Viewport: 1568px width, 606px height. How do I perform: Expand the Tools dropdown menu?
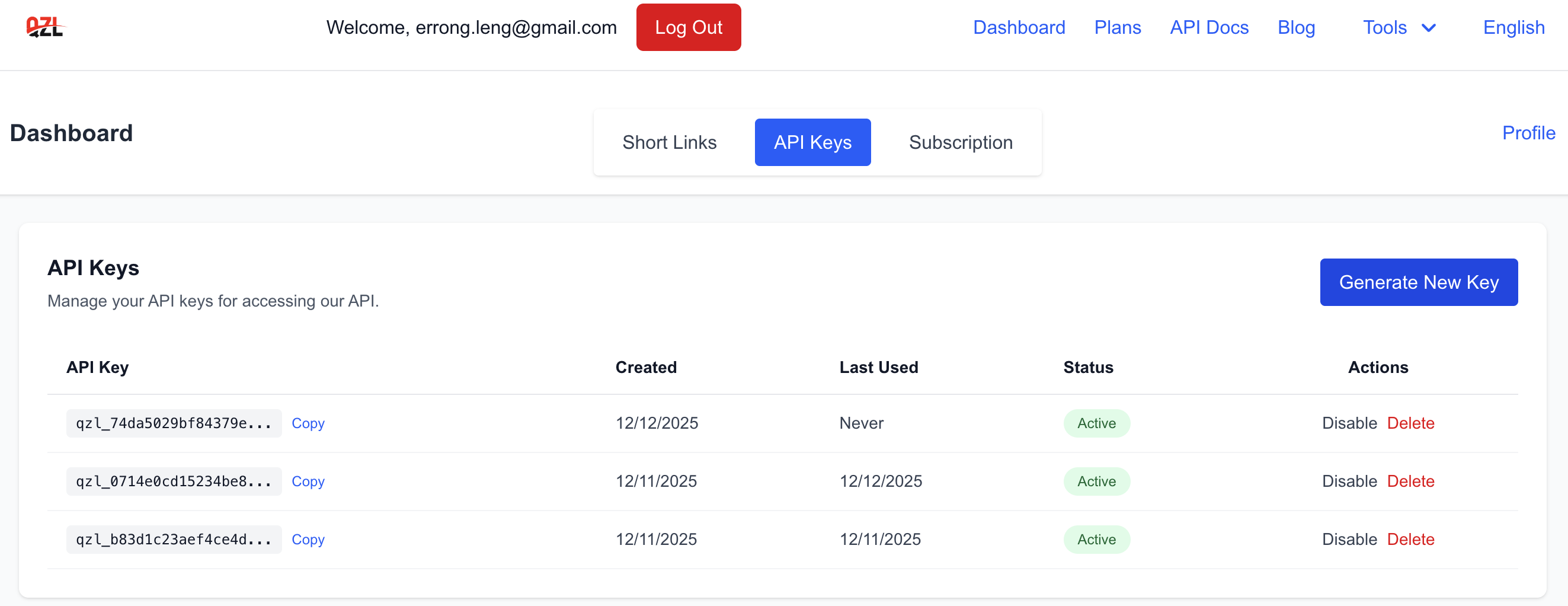1399,27
